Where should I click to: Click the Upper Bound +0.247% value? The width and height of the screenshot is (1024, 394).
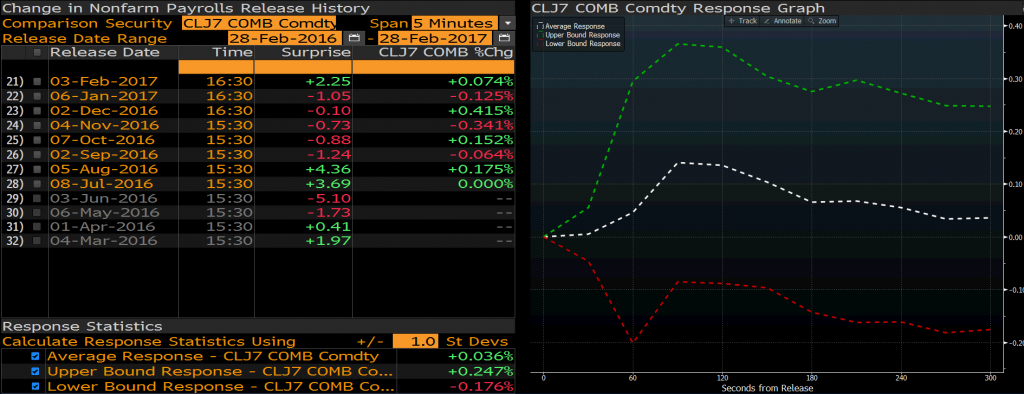click(480, 371)
